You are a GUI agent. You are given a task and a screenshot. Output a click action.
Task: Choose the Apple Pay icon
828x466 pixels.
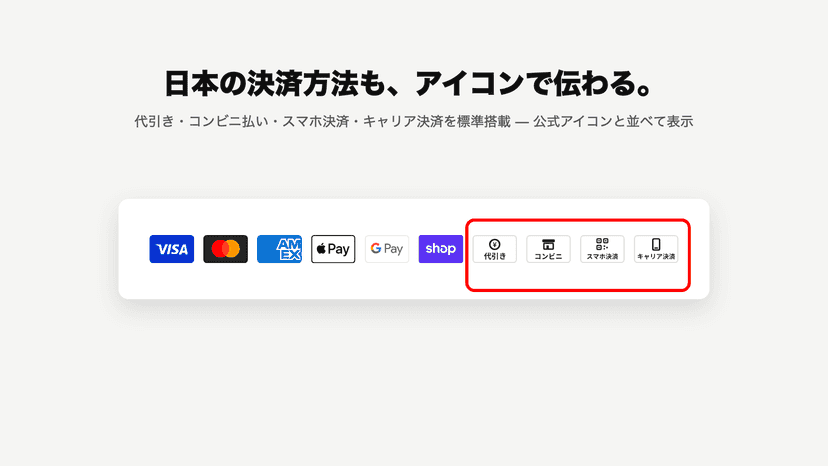pyautogui.click(x=333, y=249)
